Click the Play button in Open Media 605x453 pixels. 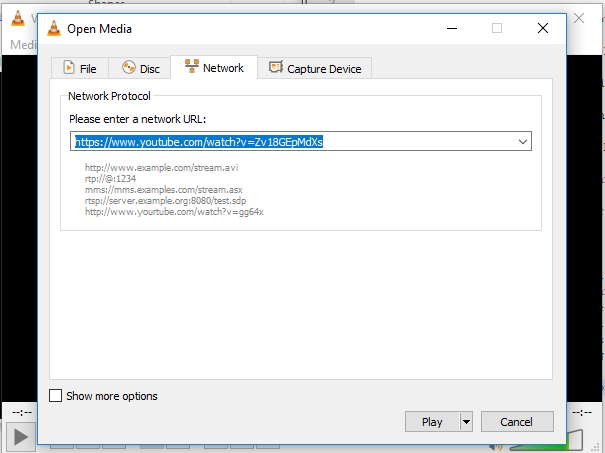[432, 422]
